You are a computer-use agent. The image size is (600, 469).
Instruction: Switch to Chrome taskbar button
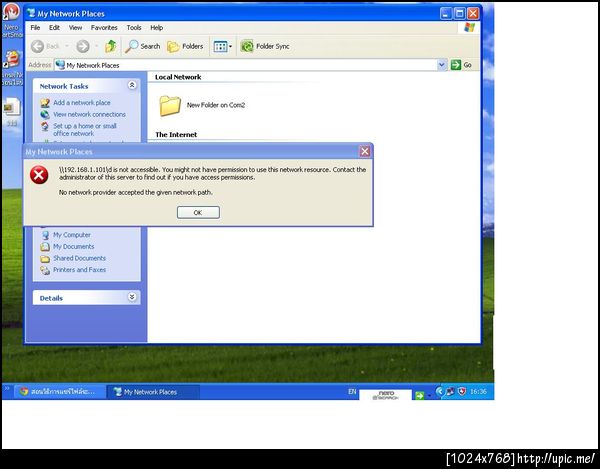[60, 392]
